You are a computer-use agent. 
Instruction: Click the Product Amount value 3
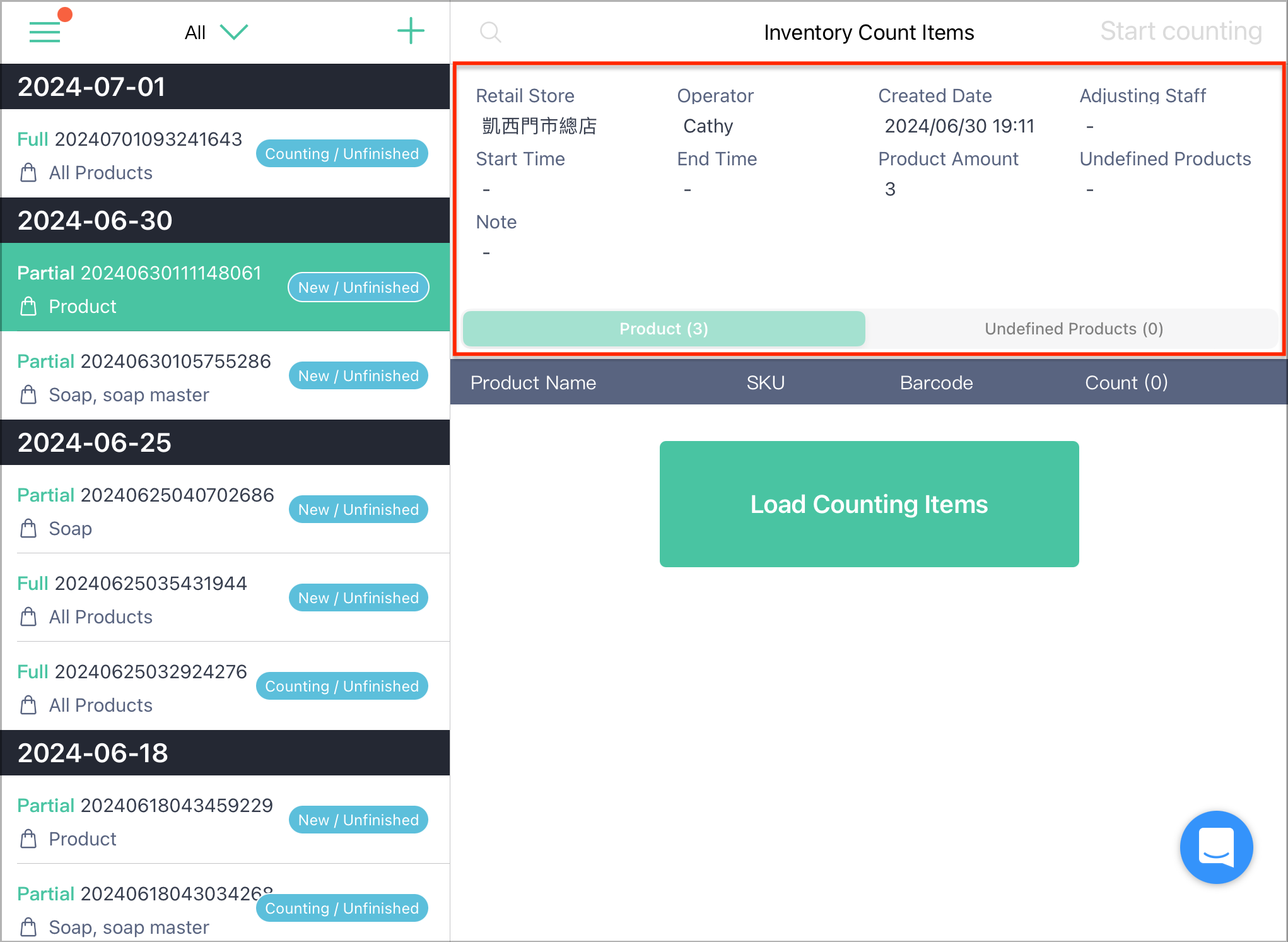890,189
